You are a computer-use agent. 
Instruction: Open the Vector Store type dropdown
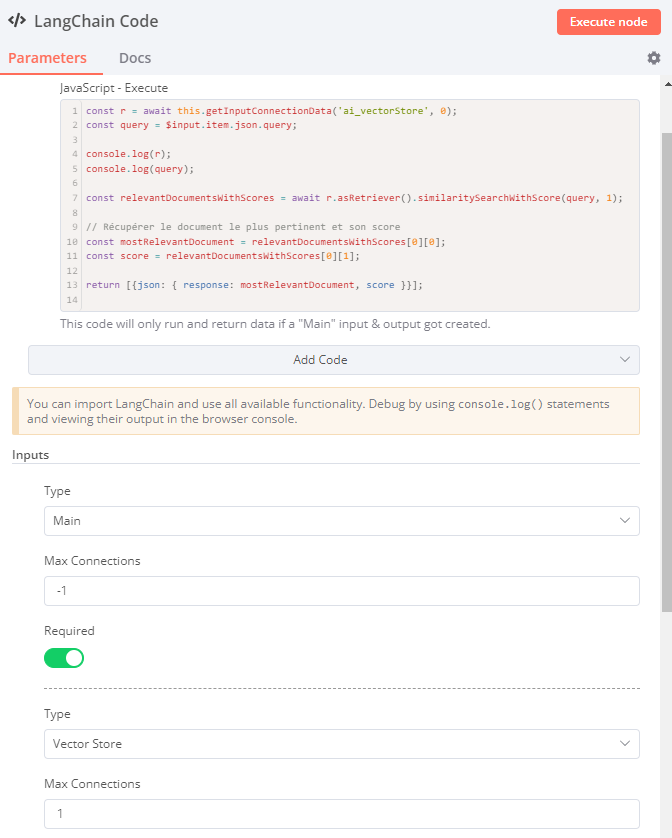[342, 743]
